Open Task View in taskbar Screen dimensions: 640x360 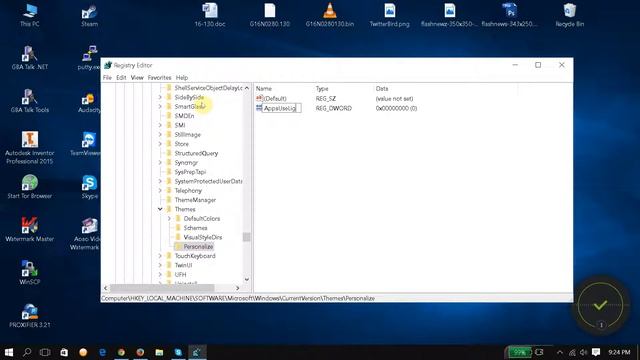tap(45, 352)
